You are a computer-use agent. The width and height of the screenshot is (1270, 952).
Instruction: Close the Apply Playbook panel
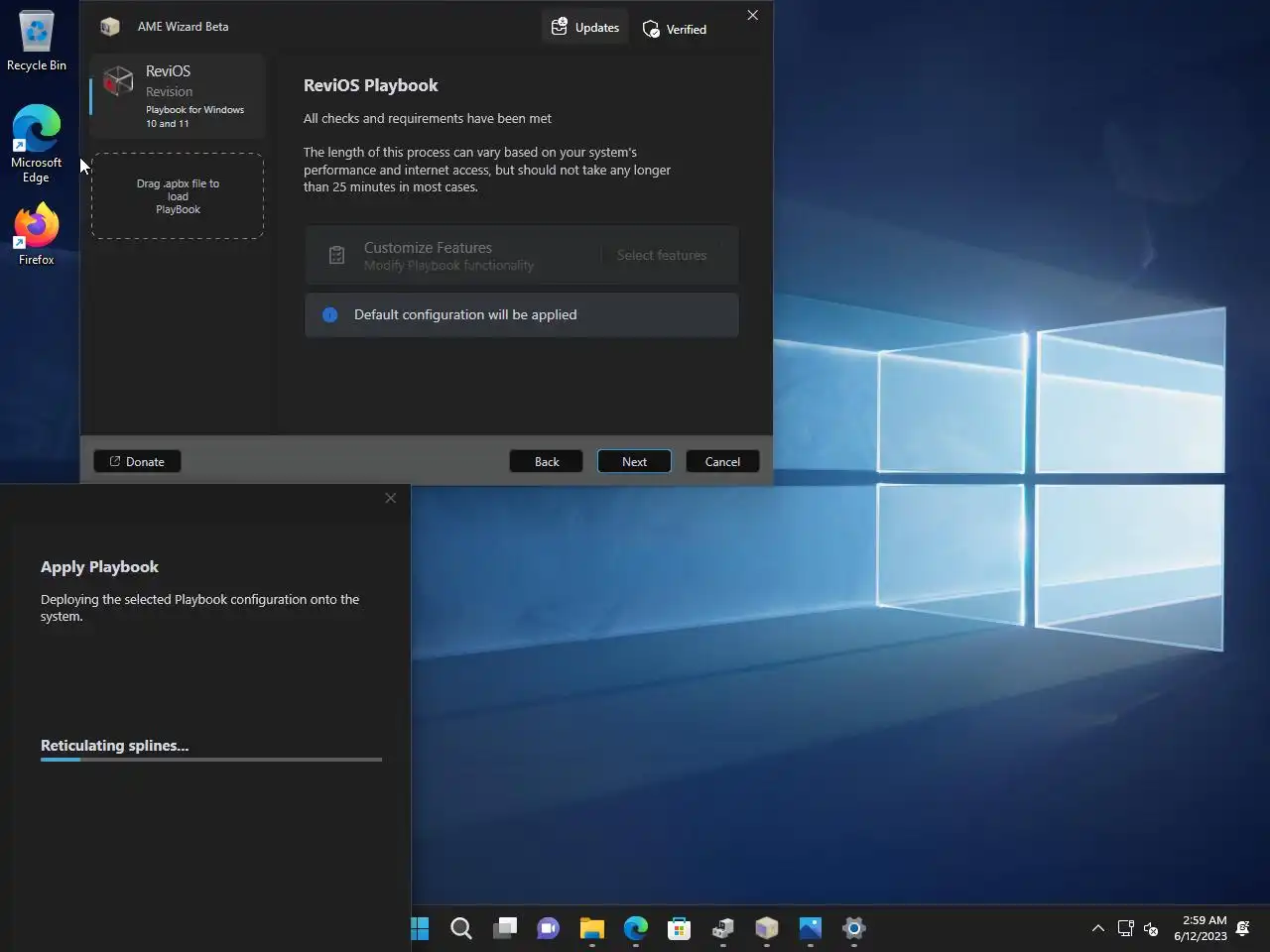(390, 498)
